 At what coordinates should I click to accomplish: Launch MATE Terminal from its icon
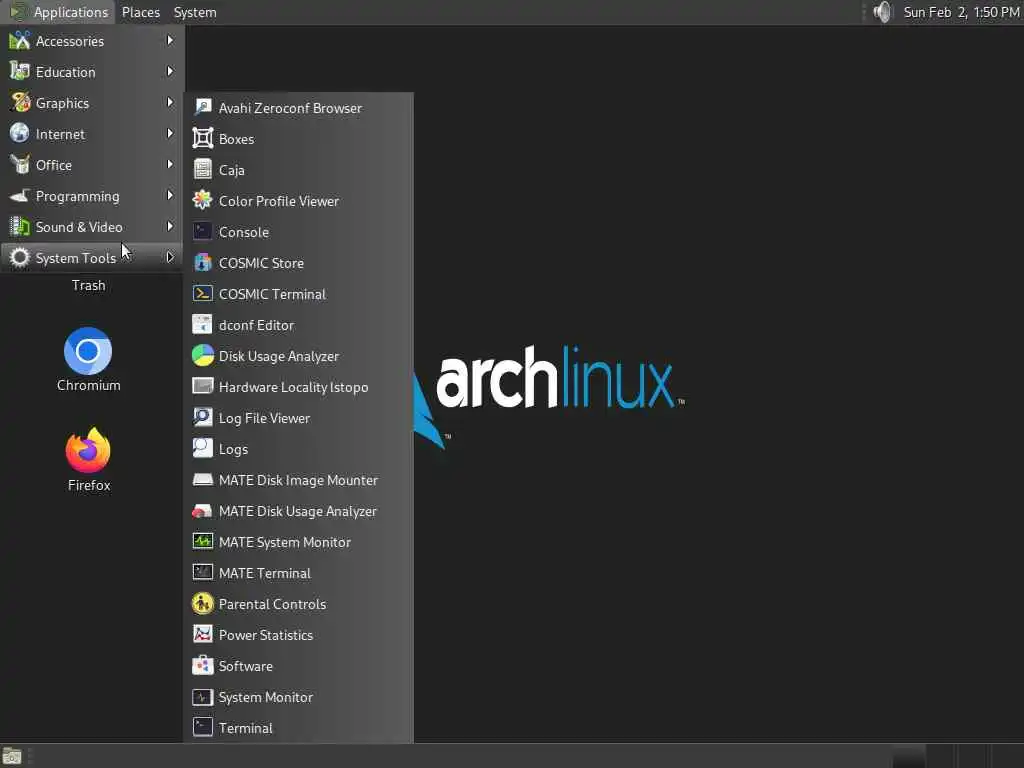point(202,573)
